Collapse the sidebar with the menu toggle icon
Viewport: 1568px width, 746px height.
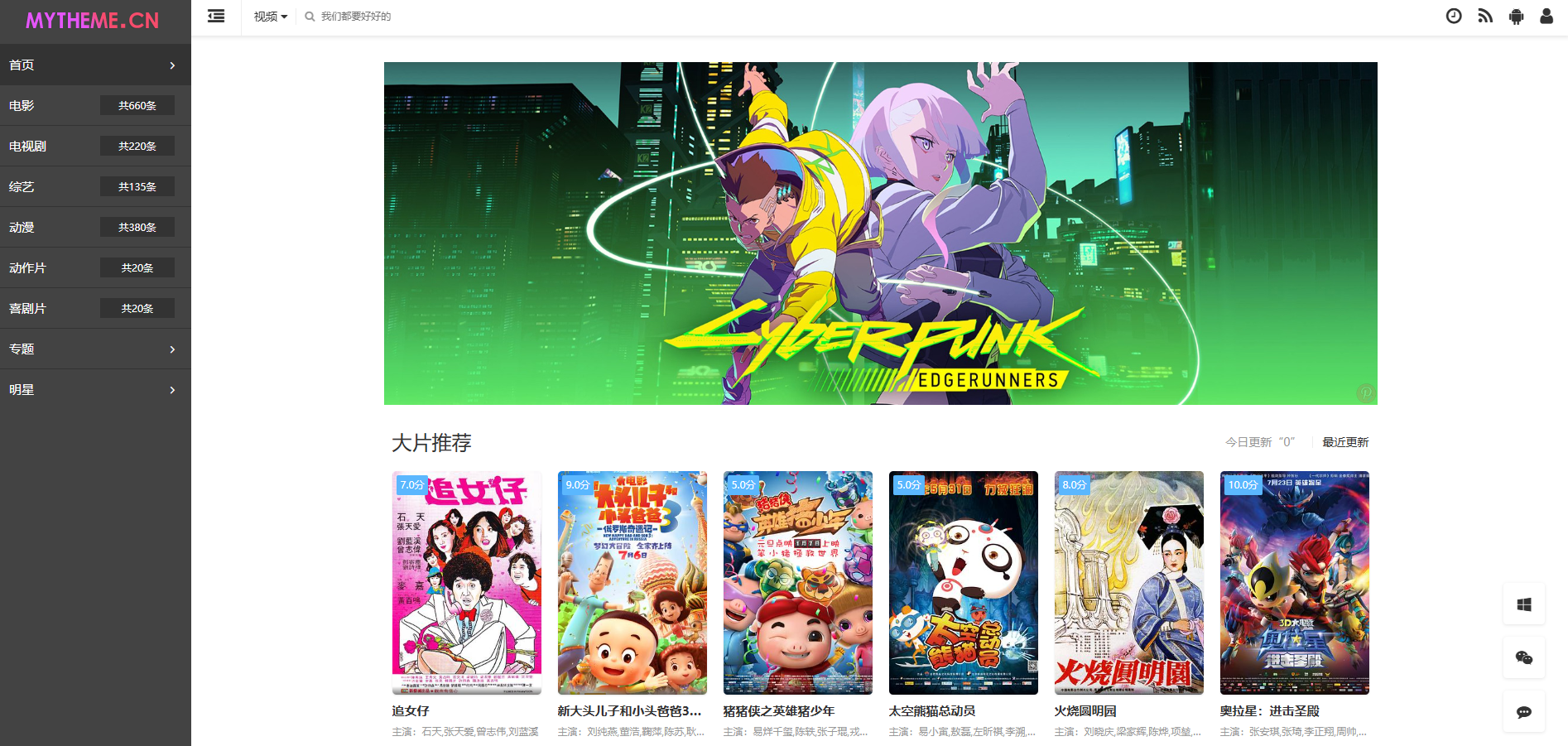216,16
